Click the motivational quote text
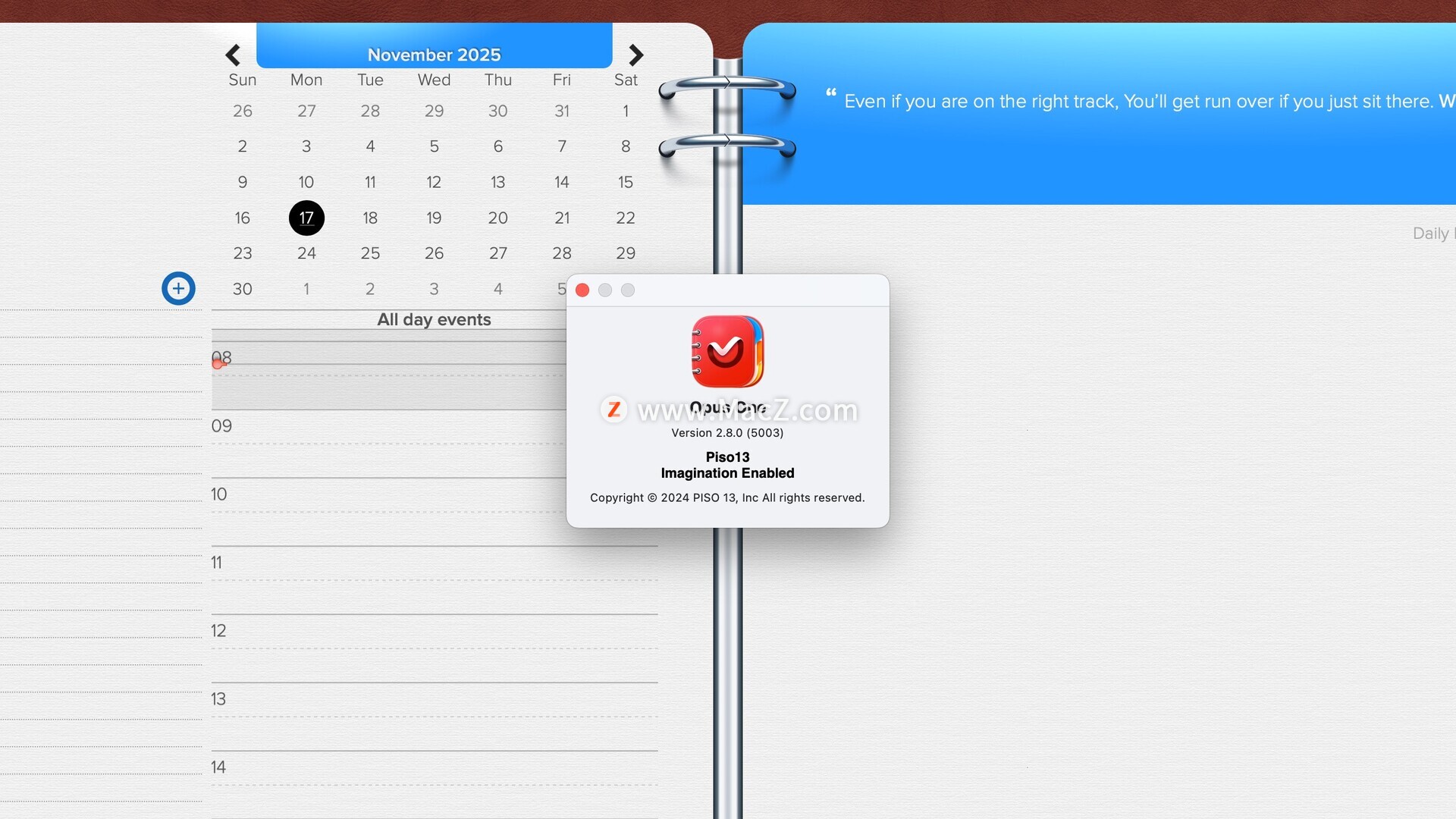Viewport: 1456px width, 819px height. [x=1137, y=102]
